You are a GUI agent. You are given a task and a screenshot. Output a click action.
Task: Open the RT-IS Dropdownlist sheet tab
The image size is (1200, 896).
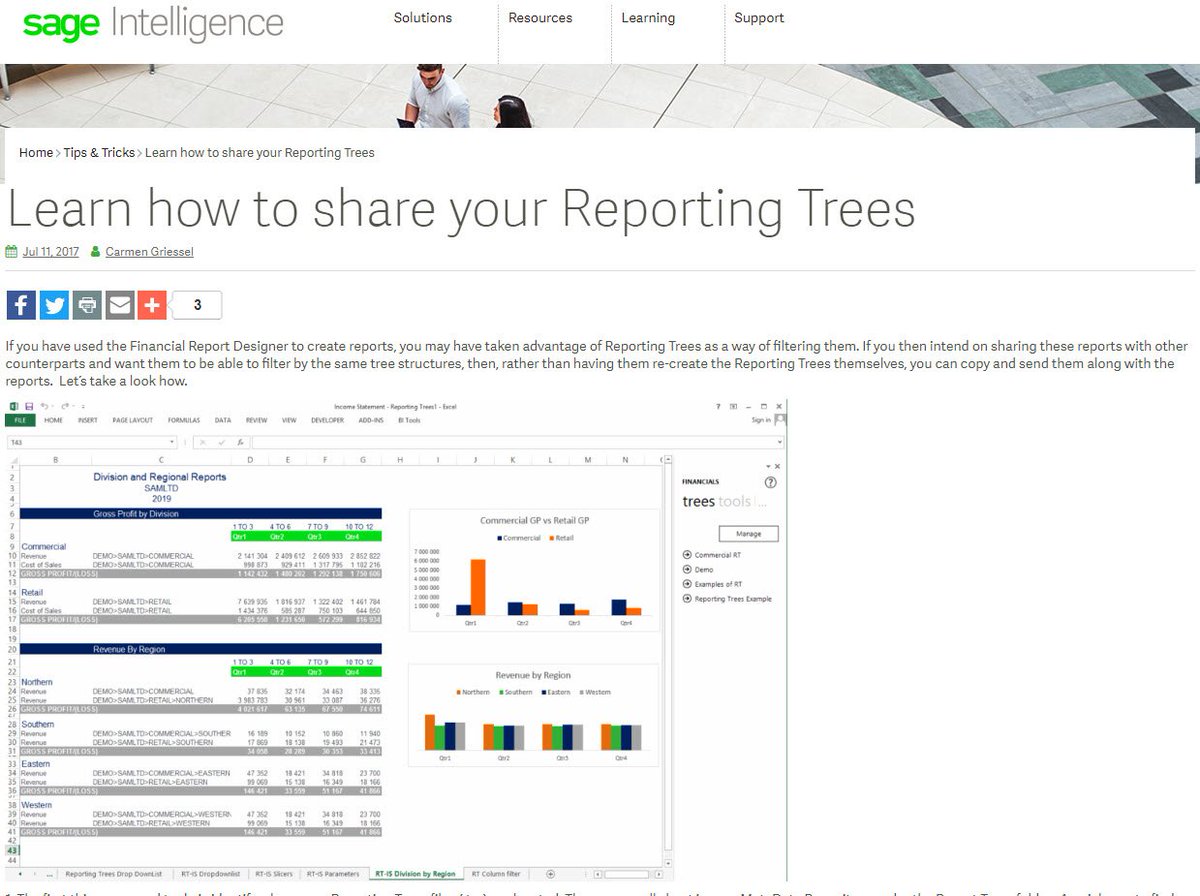(x=211, y=874)
